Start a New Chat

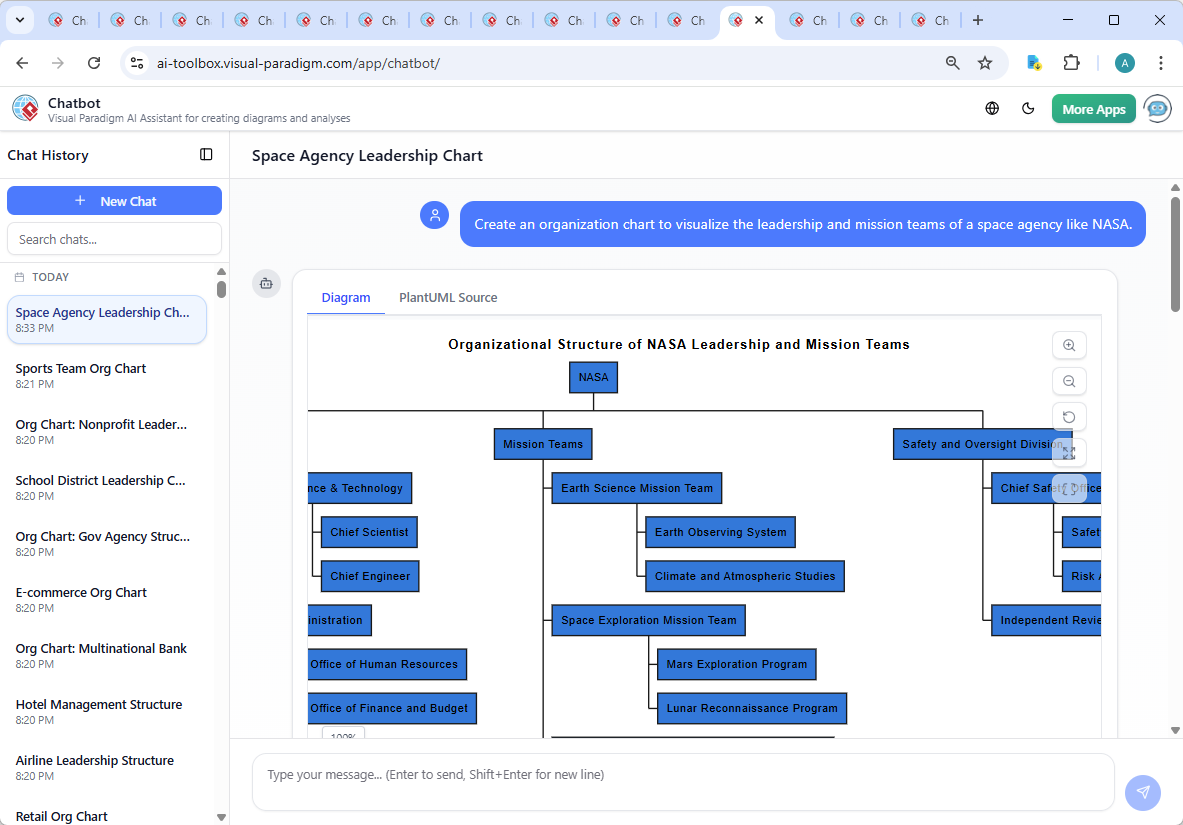point(114,200)
